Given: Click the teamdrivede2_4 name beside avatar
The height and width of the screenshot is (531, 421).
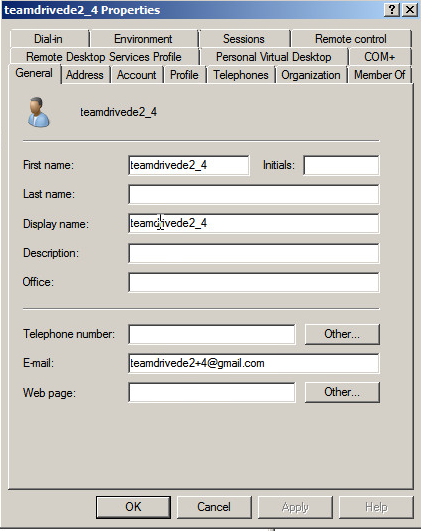Looking at the screenshot, I should click(119, 112).
